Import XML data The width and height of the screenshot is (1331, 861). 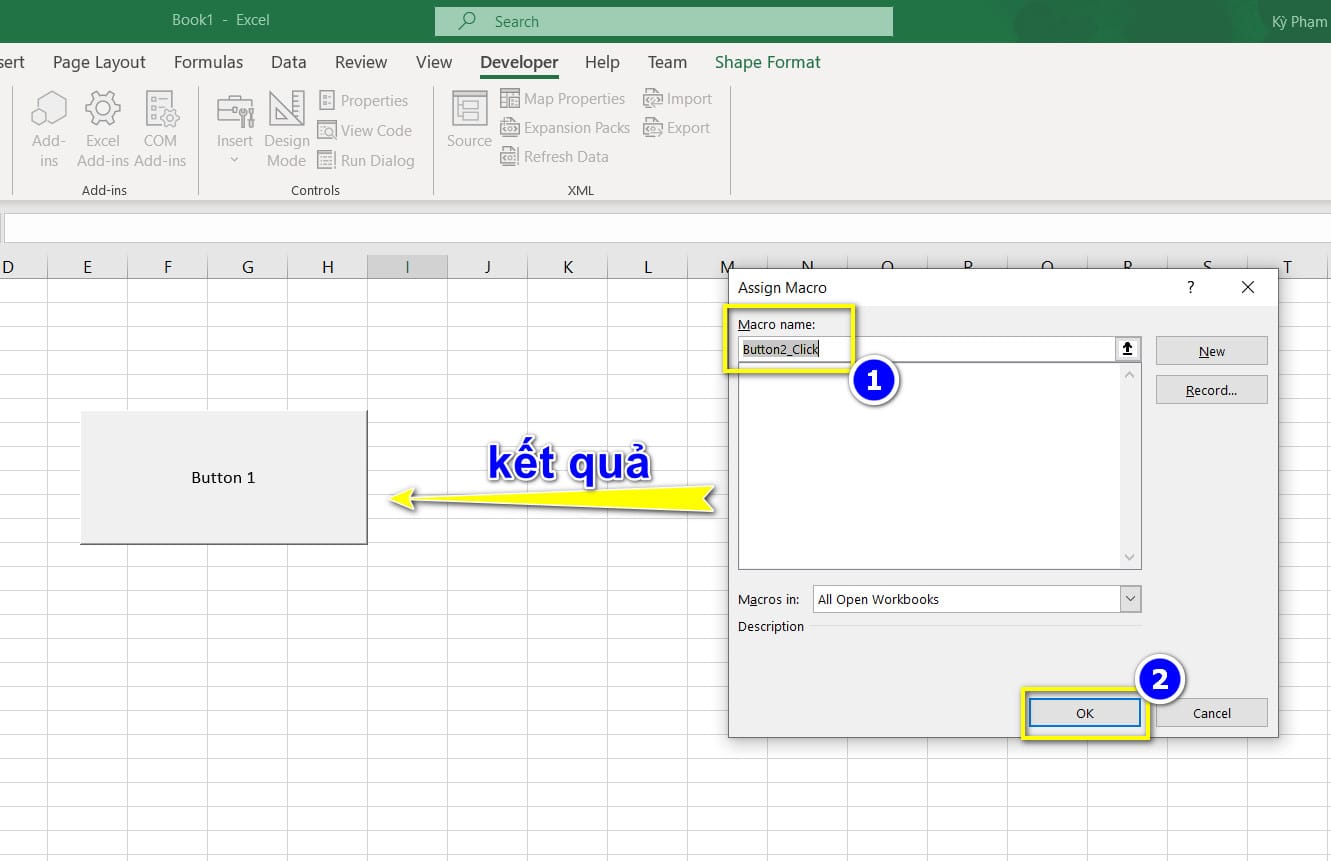[678, 98]
